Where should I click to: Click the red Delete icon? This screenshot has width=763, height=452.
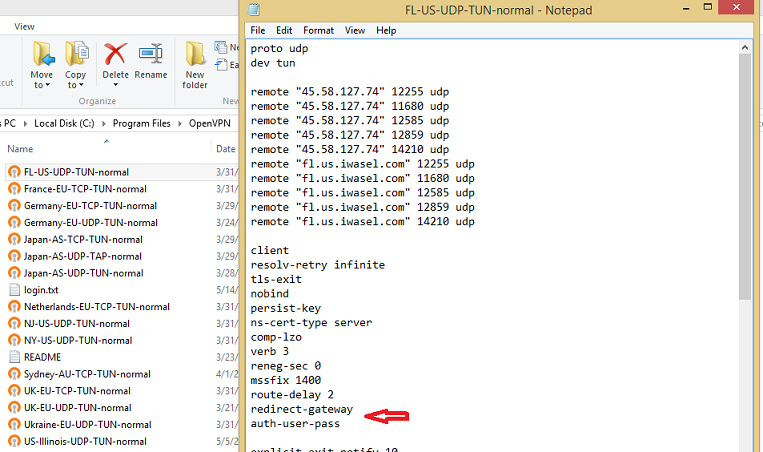[115, 54]
